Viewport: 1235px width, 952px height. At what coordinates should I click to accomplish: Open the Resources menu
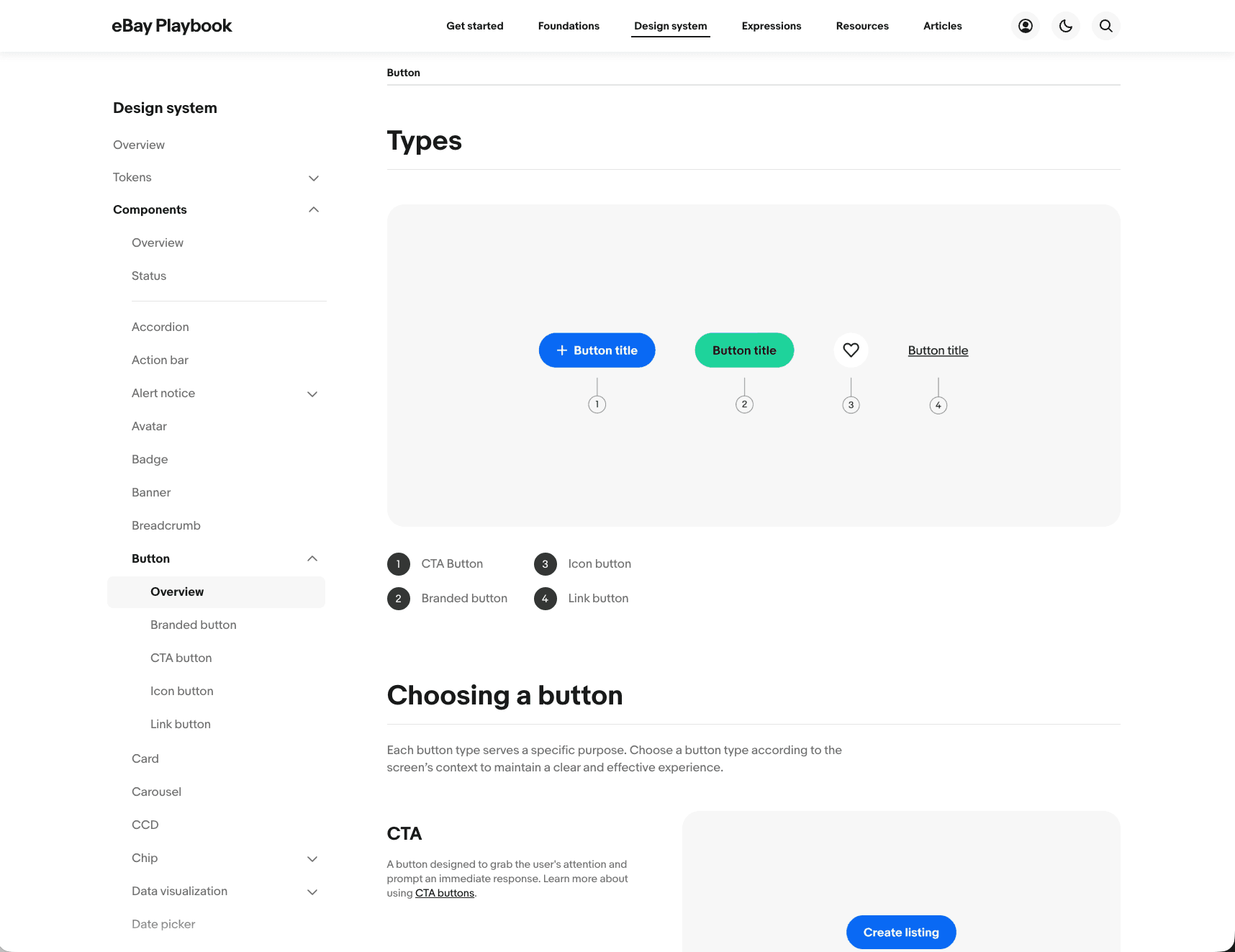(862, 26)
